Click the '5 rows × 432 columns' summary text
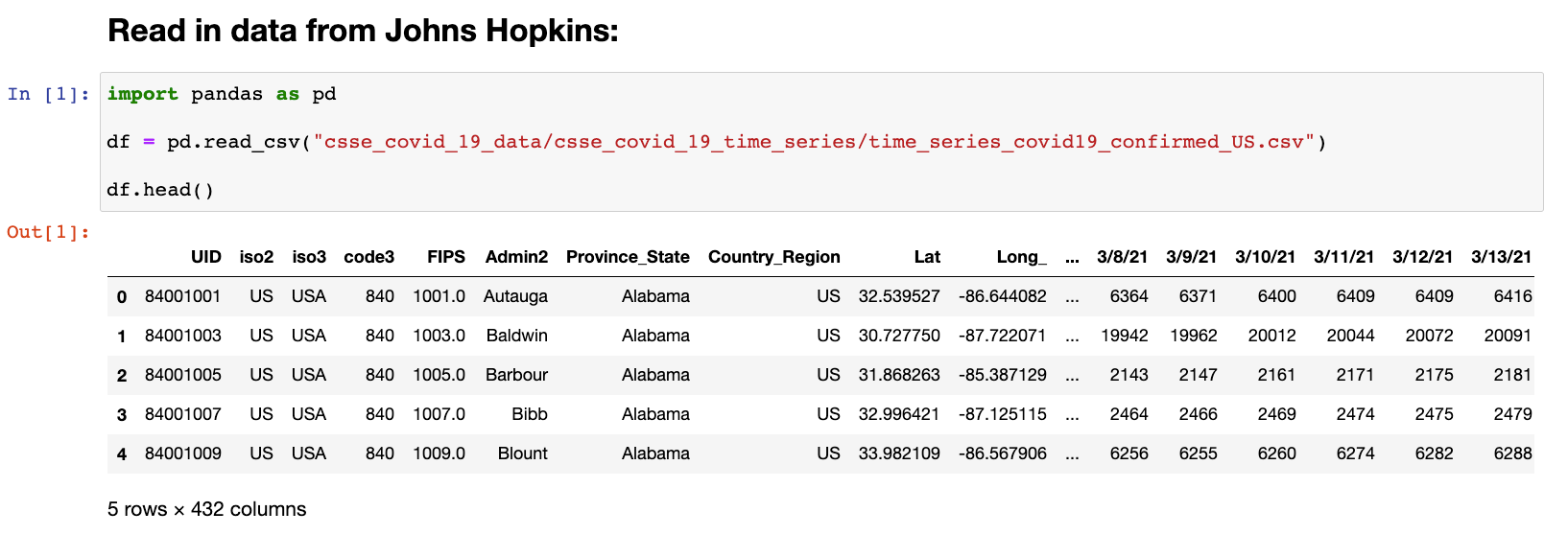The image size is (1568, 535). tap(207, 509)
